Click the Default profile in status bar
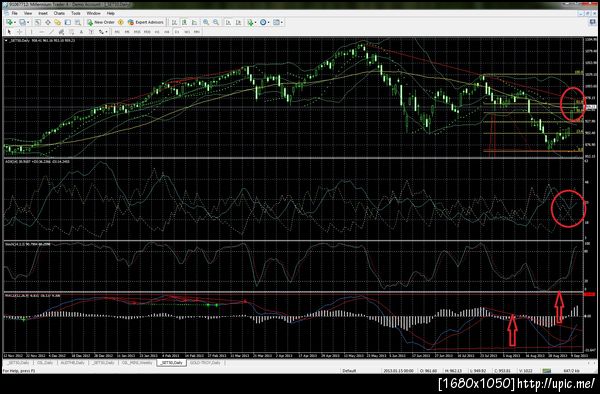This screenshot has height=394, width=600. (x=349, y=371)
